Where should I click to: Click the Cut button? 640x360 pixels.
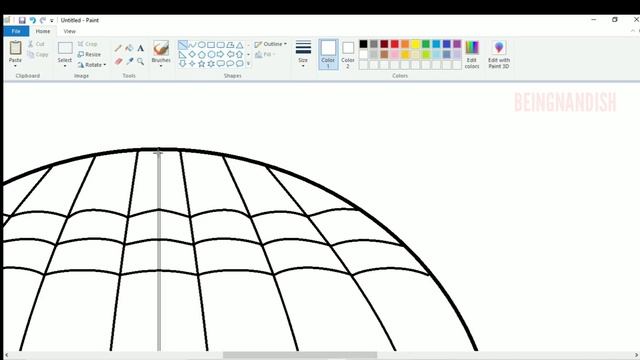(36, 44)
